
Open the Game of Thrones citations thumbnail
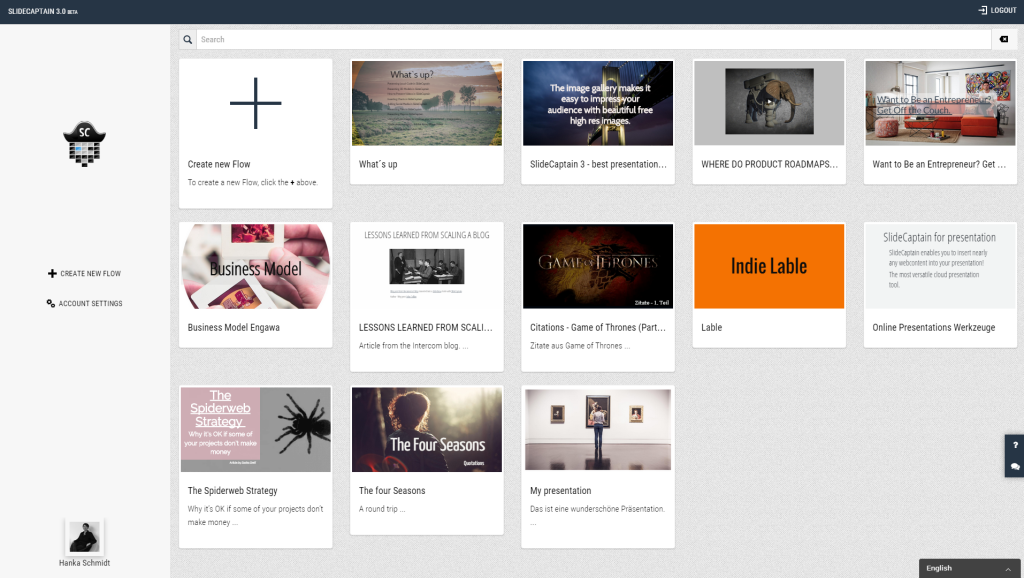click(x=598, y=265)
